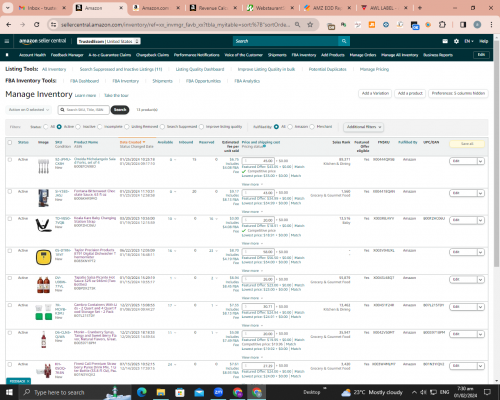Toggle the select-all checkbox in table header

[10, 142]
